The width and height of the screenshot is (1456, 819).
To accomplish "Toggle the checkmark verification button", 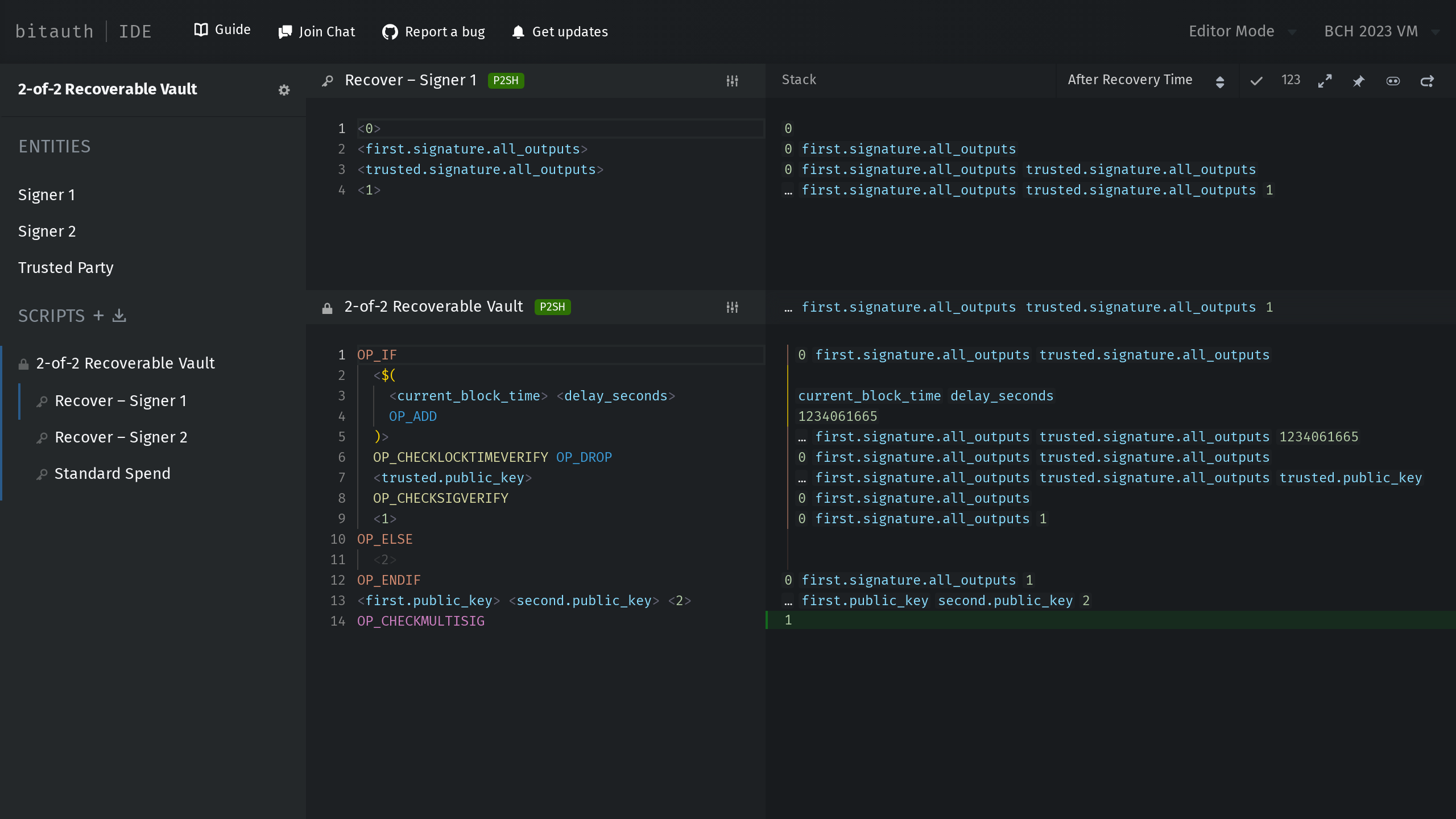I will coord(1256,80).
